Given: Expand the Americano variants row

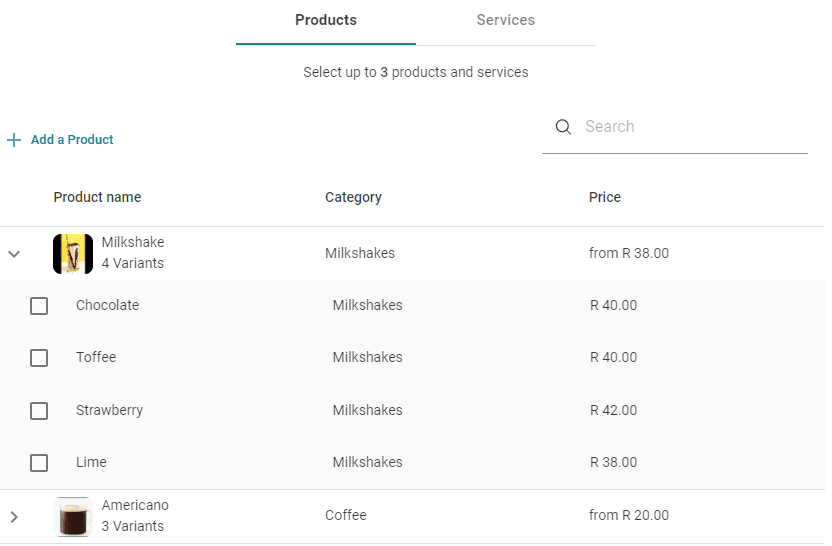Looking at the screenshot, I should point(14,516).
